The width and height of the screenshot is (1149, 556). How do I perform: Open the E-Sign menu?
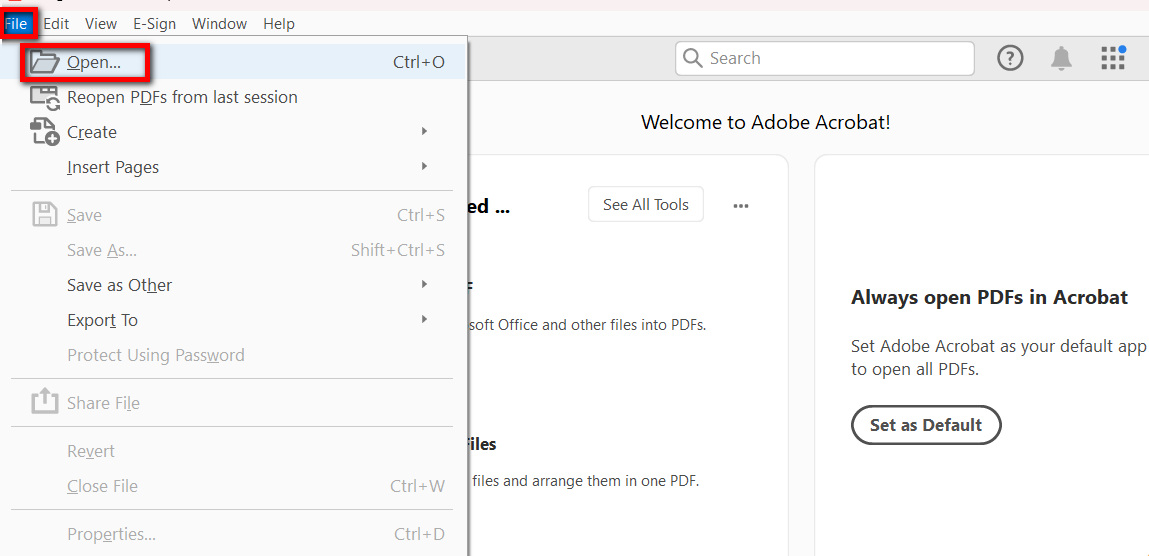tap(154, 24)
